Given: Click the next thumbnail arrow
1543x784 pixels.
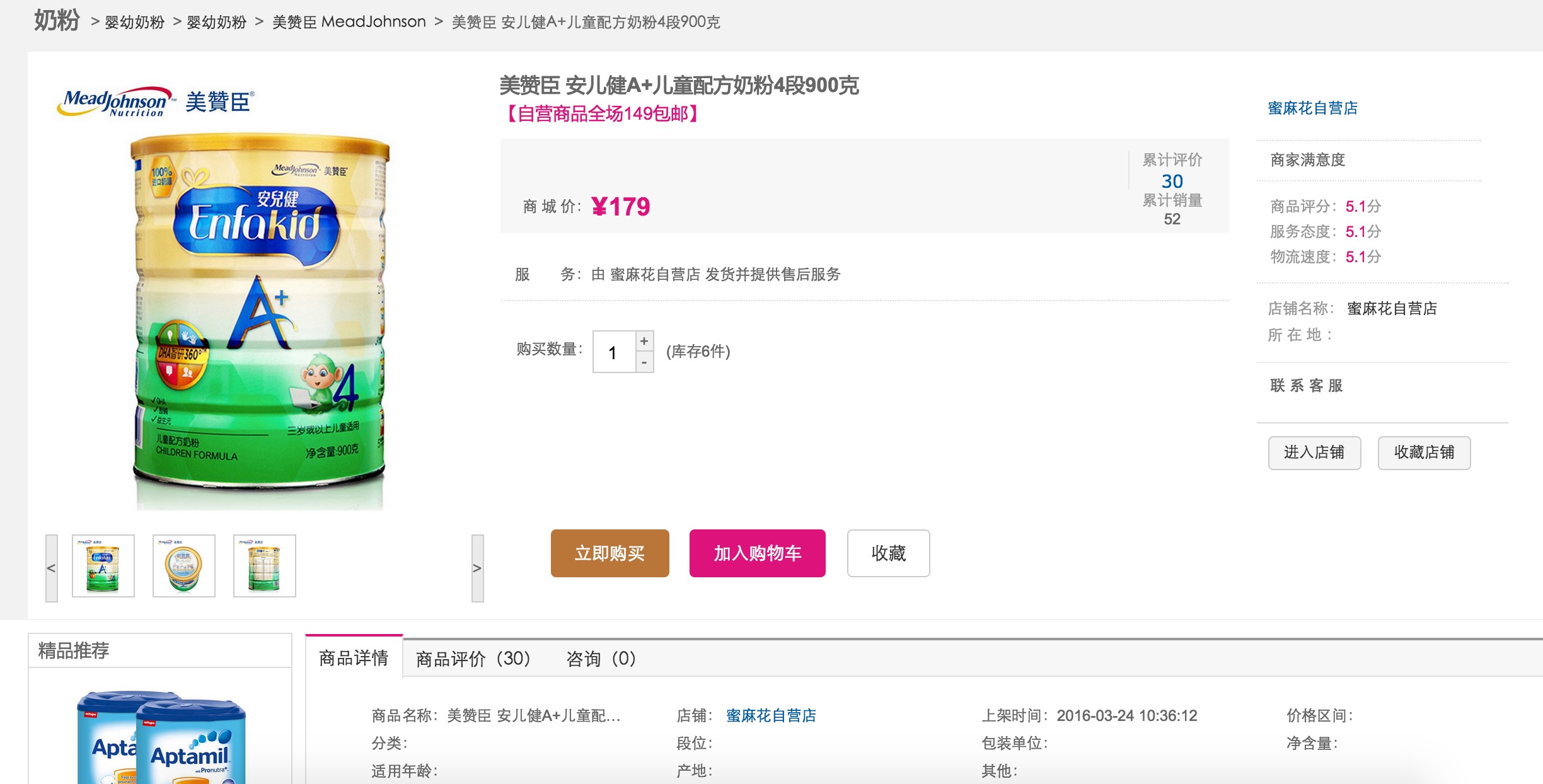Looking at the screenshot, I should (477, 568).
